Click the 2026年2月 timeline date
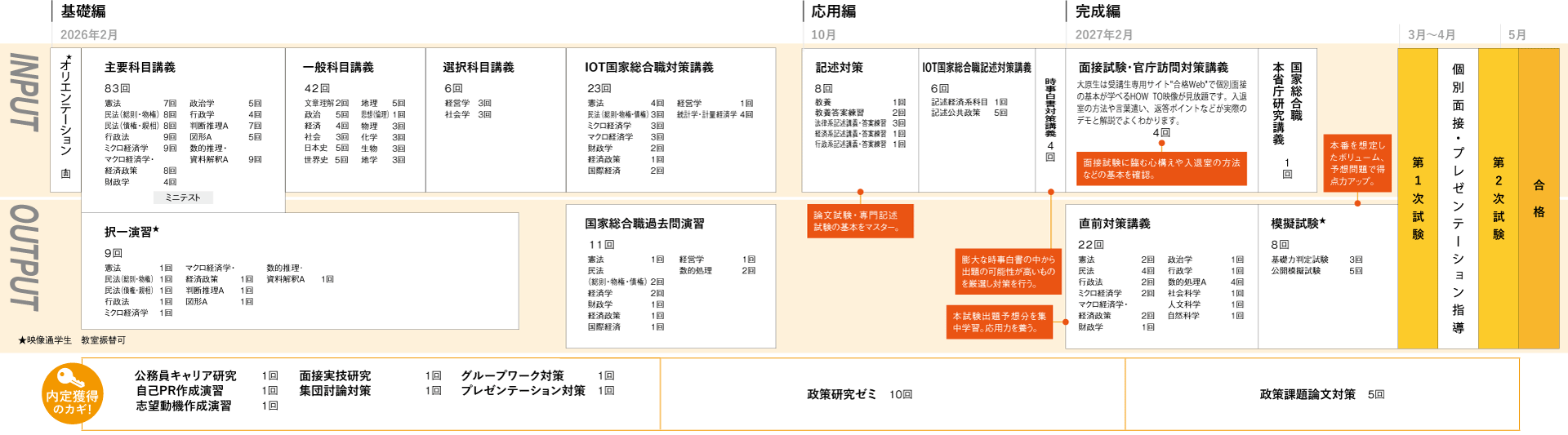The image size is (1568, 435). 89,35
